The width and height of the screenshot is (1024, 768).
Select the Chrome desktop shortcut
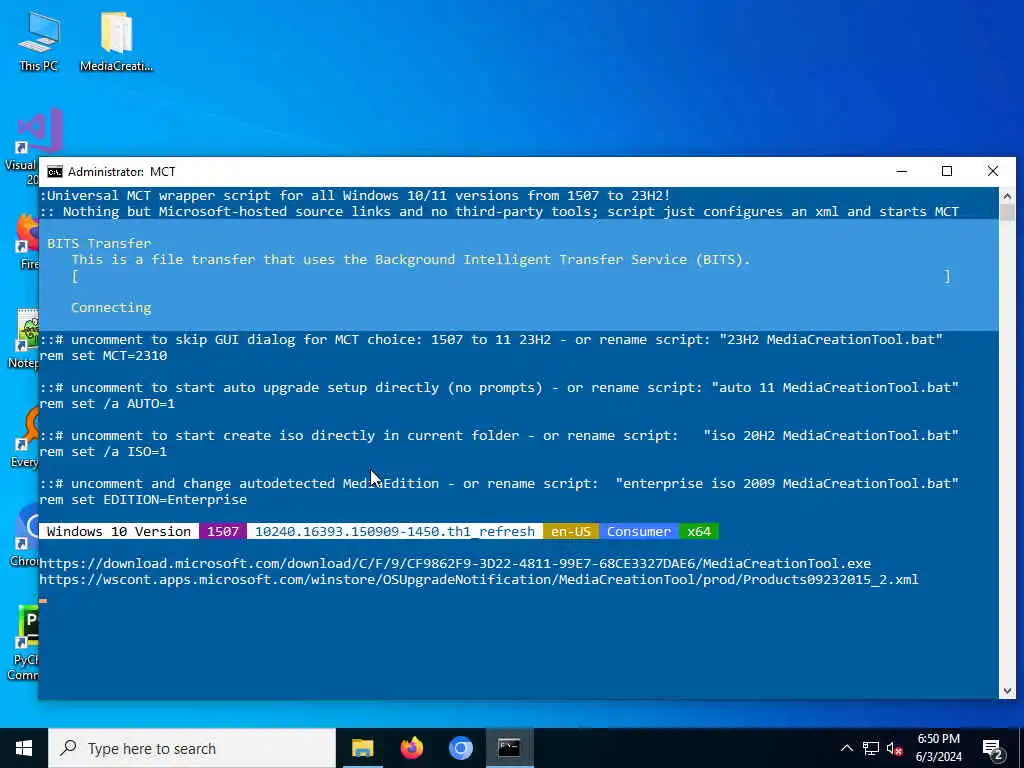click(x=26, y=536)
